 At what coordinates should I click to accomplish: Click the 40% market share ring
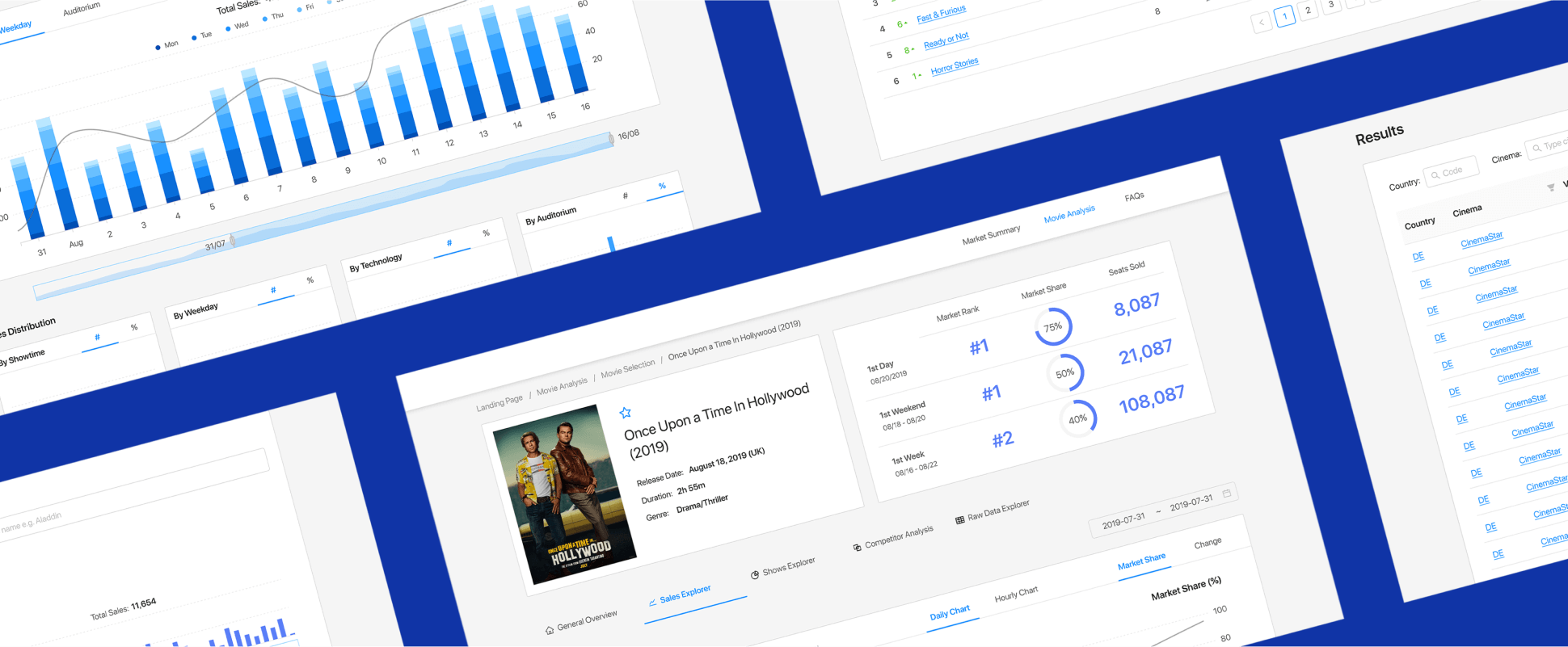point(1078,418)
